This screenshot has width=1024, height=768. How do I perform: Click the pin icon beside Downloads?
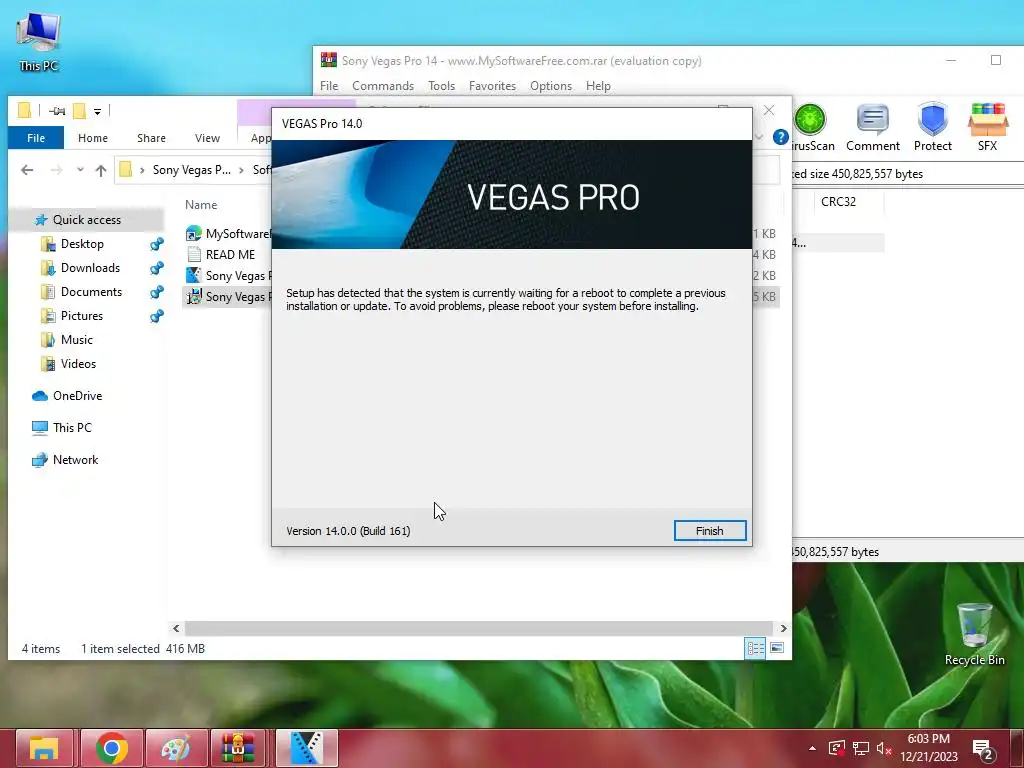(x=157, y=268)
